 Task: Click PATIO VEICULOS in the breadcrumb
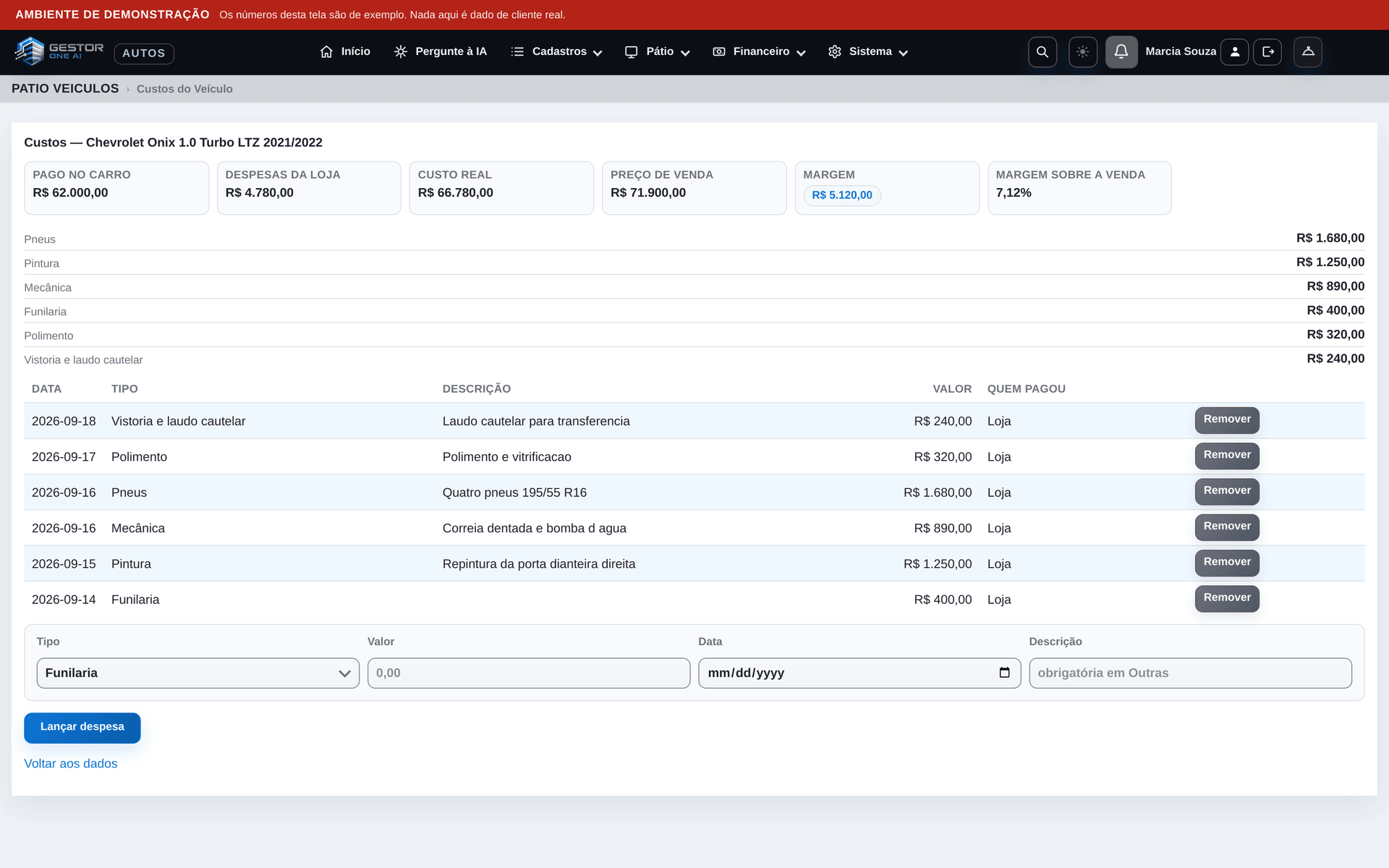(x=65, y=88)
